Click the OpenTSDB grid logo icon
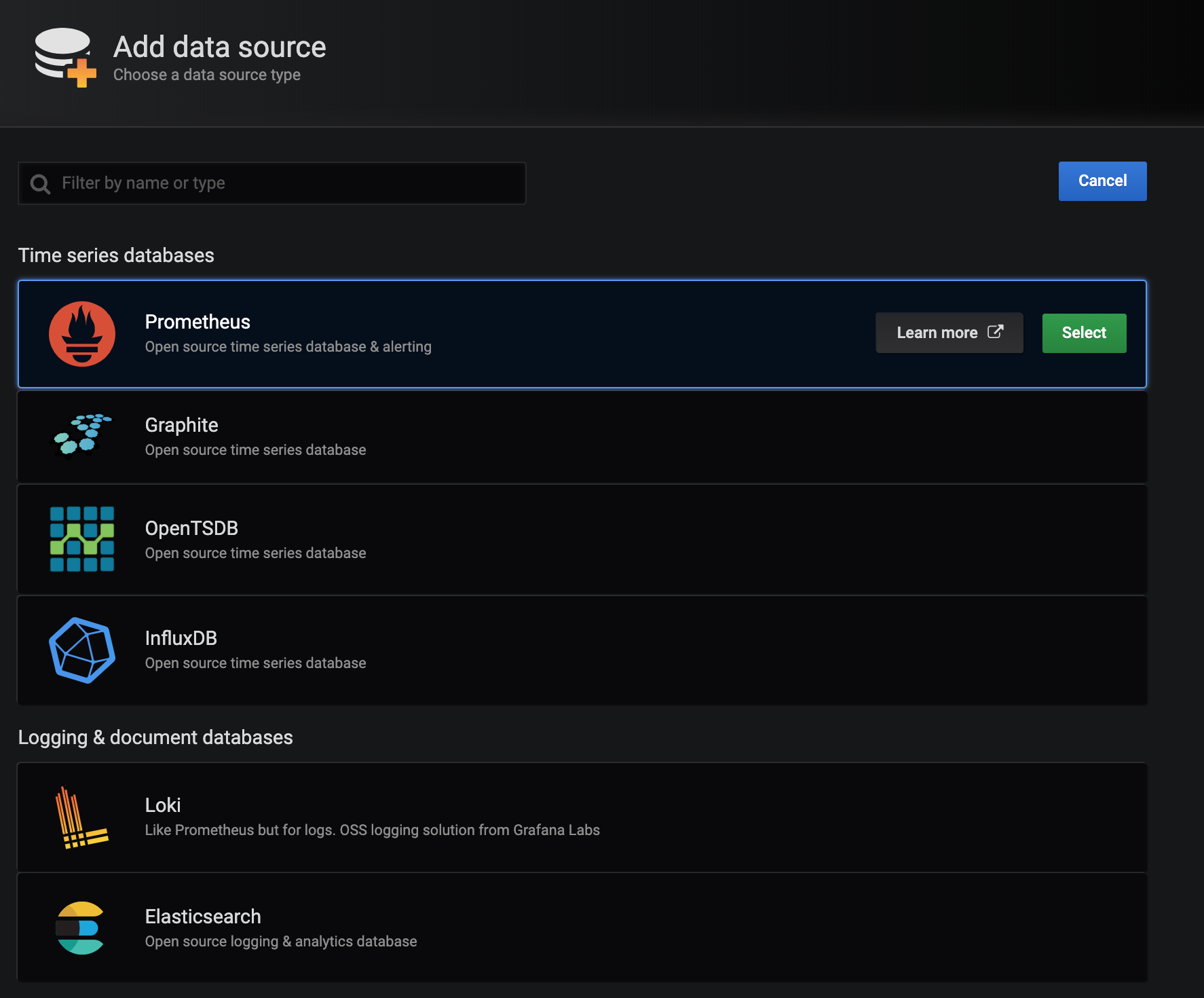This screenshot has width=1204, height=998. [x=82, y=539]
